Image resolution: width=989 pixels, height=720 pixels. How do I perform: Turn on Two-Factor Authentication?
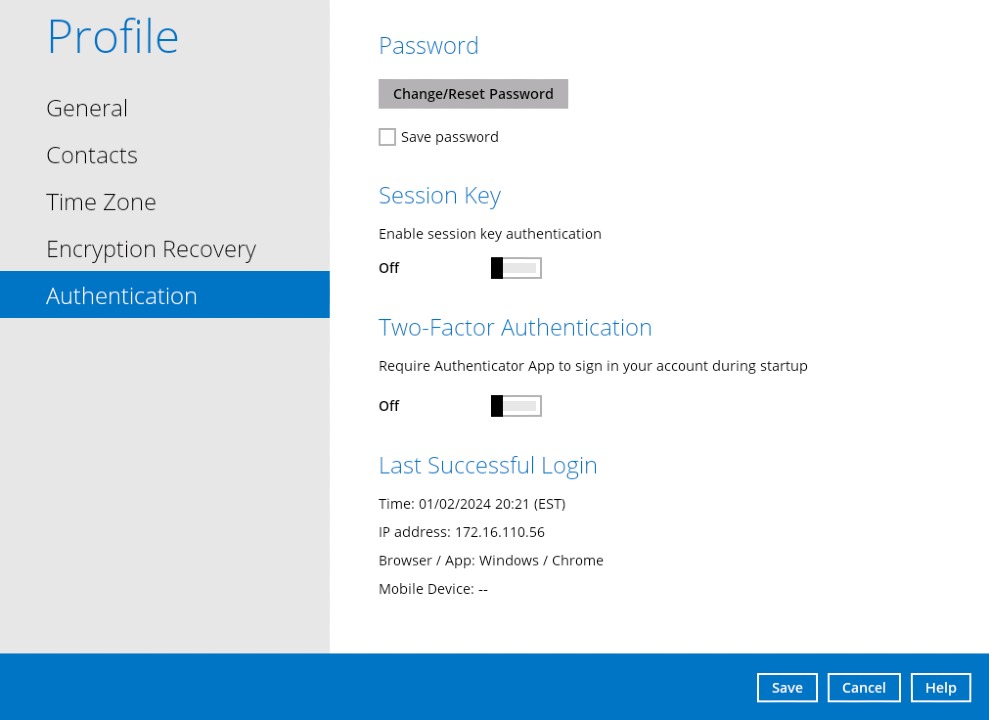pos(516,405)
